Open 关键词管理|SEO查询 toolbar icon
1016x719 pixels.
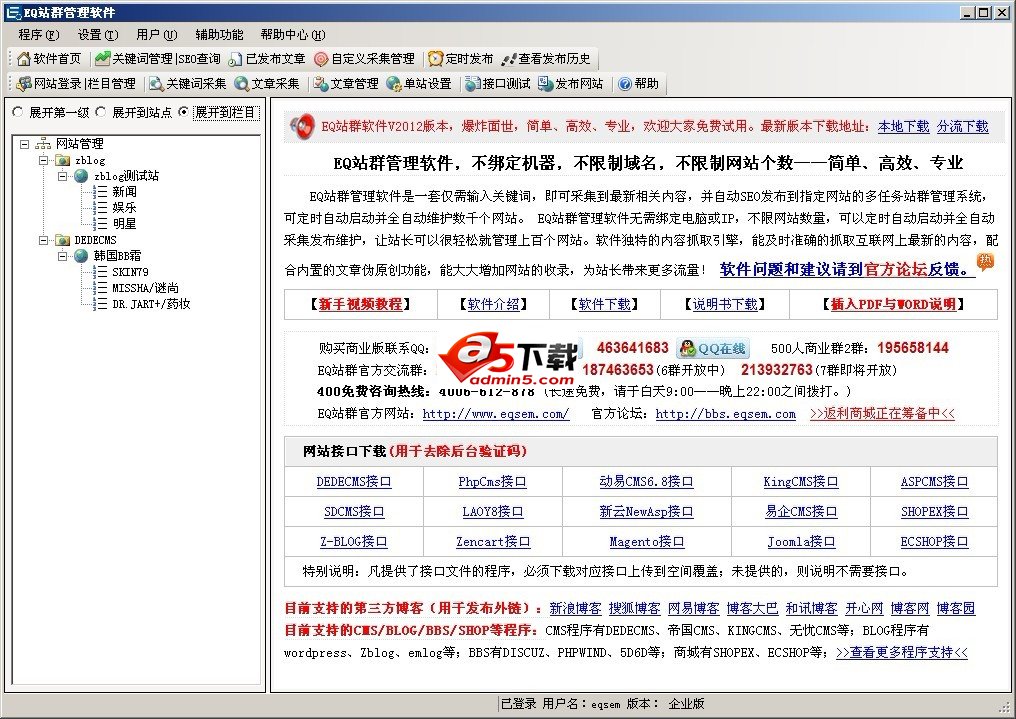(102, 59)
